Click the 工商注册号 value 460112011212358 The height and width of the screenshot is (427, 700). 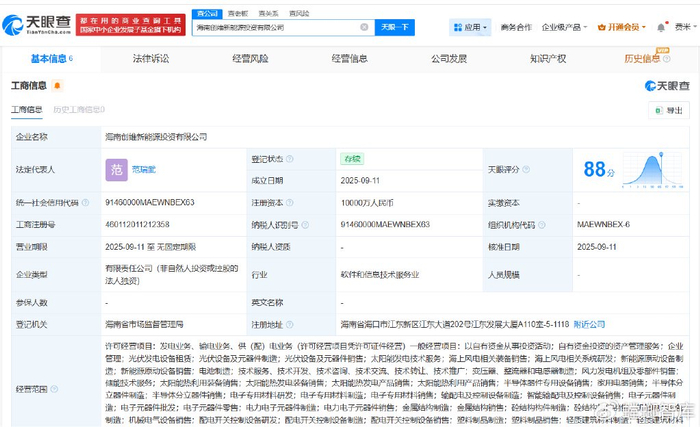(x=138, y=224)
